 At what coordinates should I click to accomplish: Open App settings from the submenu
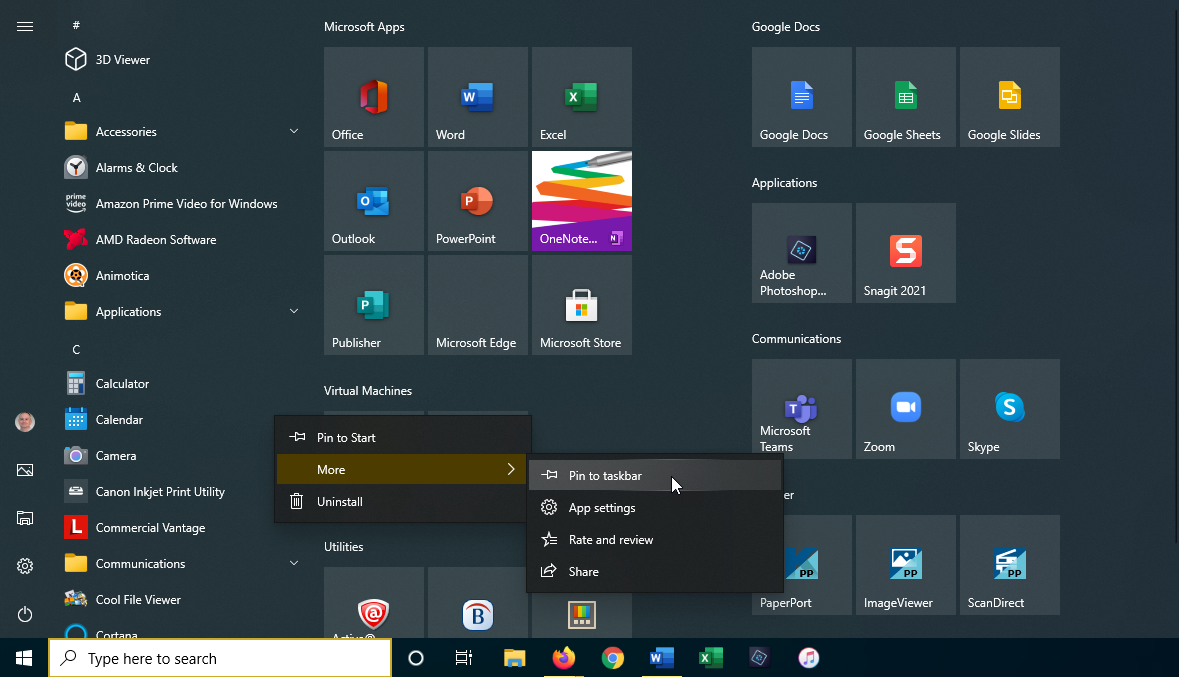pyautogui.click(x=654, y=508)
